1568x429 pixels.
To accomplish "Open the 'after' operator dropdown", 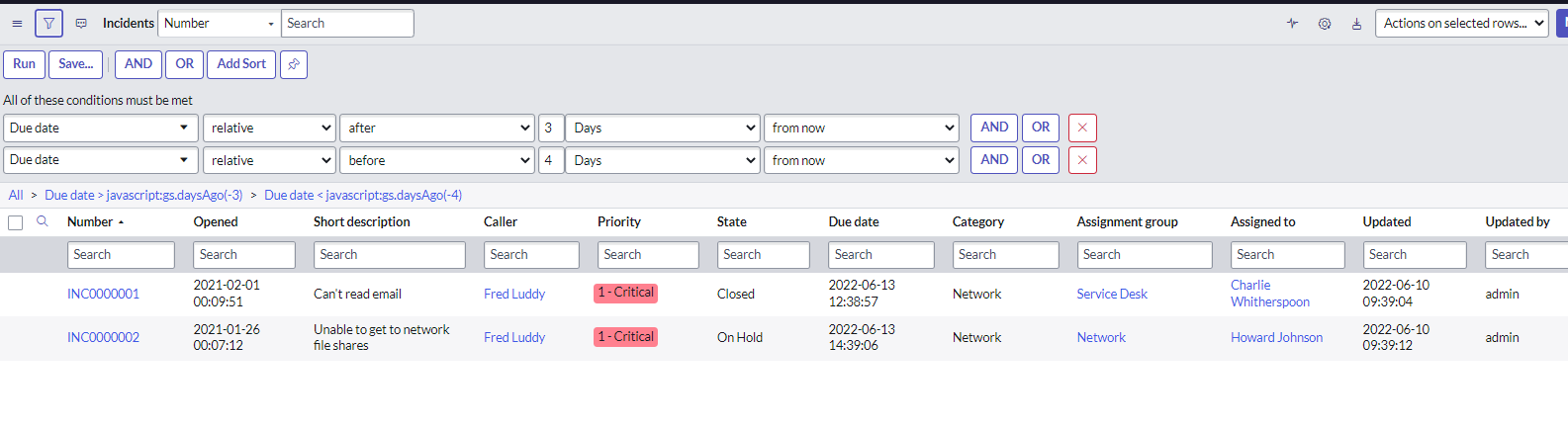I will pos(437,128).
